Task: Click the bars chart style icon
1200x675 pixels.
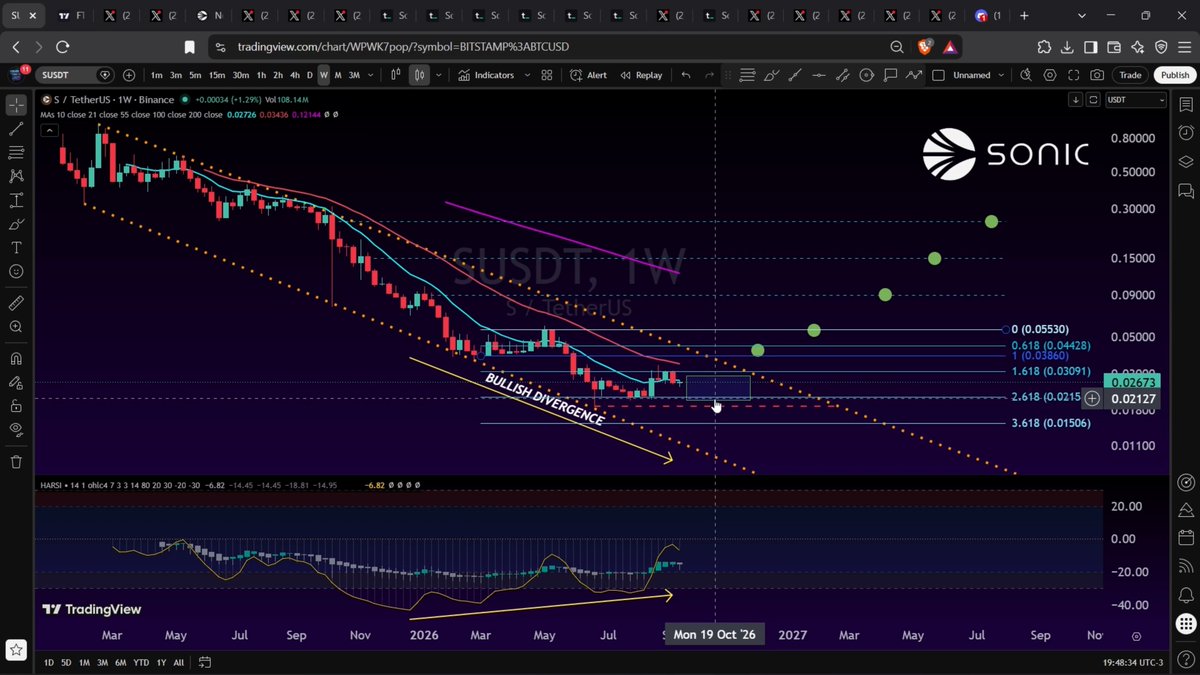Action: point(396,75)
